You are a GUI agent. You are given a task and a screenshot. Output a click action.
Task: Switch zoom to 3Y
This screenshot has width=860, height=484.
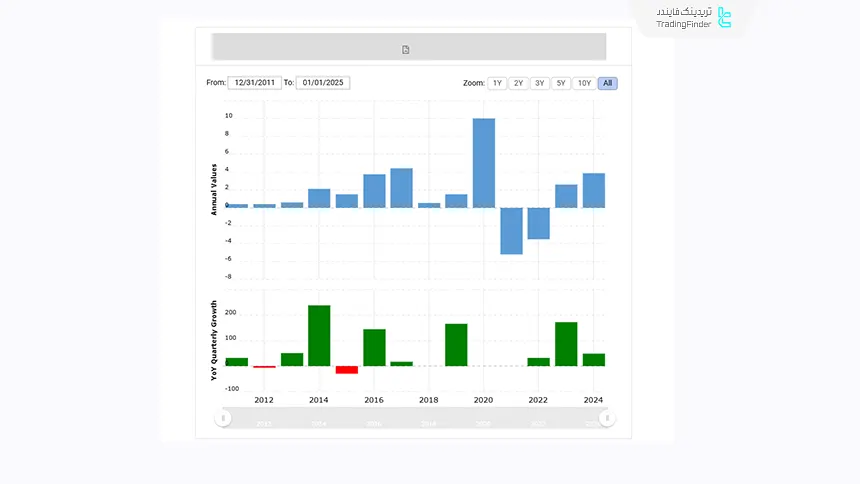point(540,83)
